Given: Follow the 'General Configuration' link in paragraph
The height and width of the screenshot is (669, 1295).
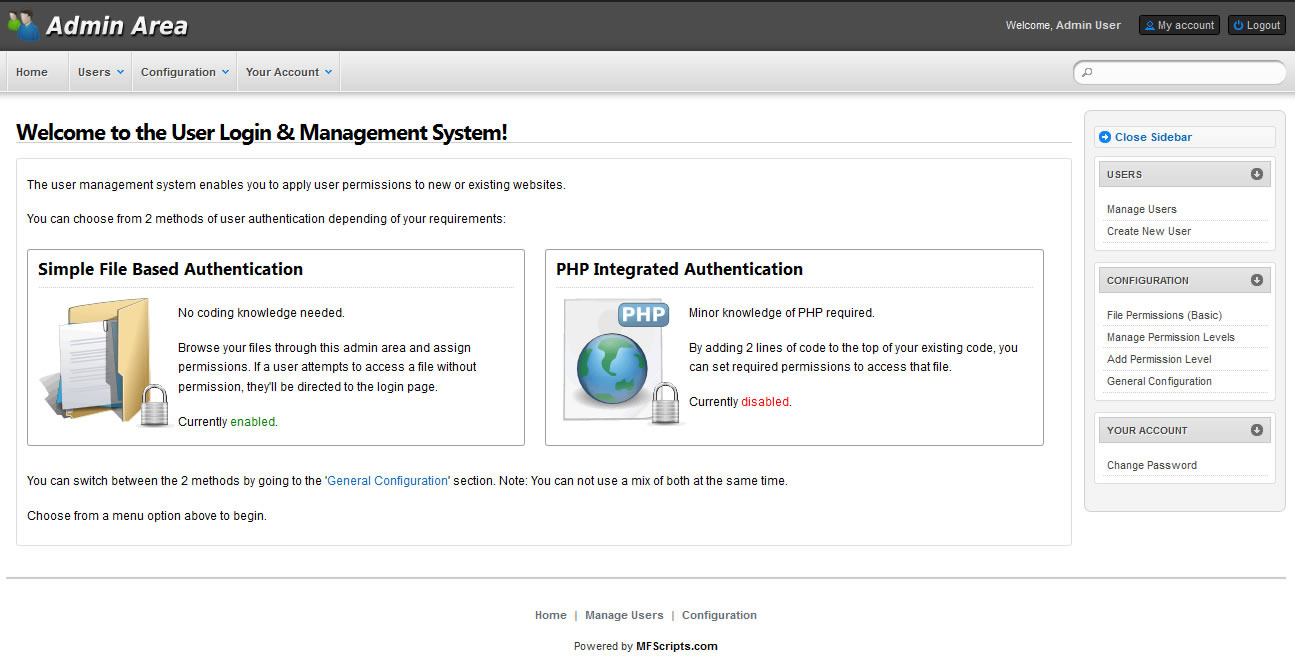Looking at the screenshot, I should click(x=388, y=481).
